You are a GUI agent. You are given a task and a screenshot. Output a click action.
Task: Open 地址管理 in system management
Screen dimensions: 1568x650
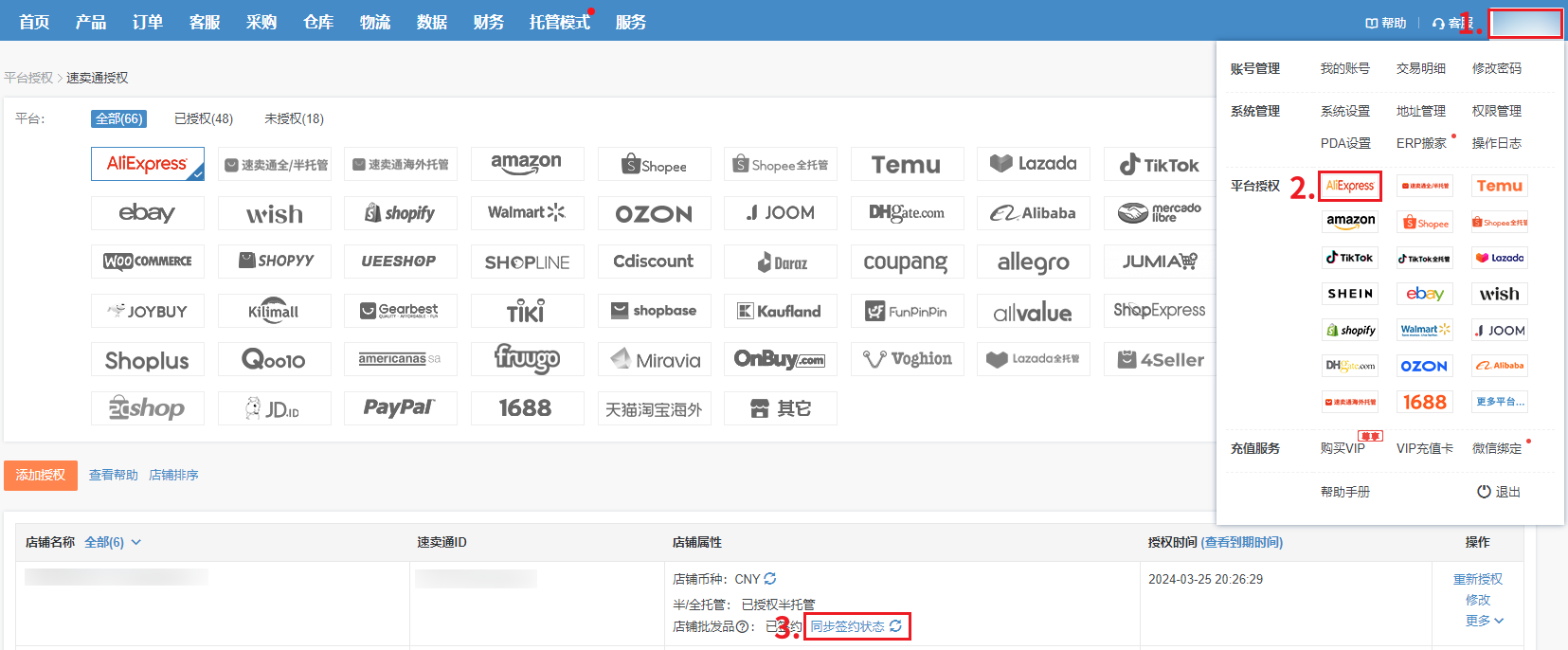1421,111
